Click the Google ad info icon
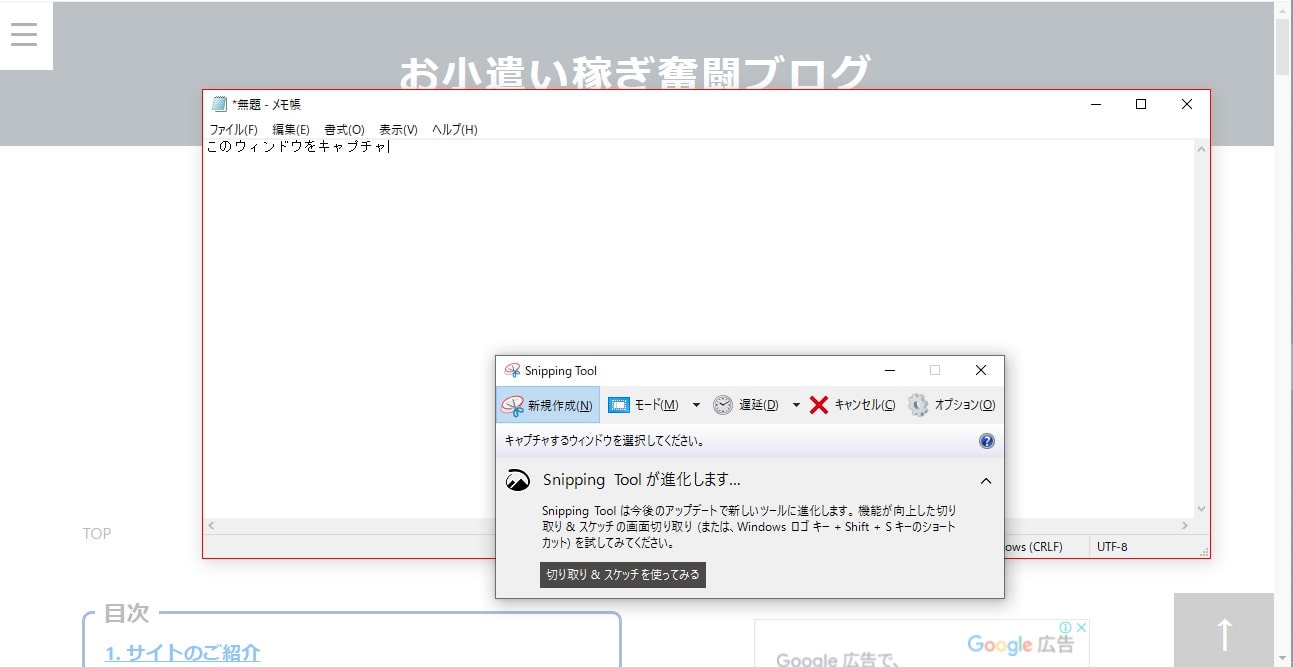 (x=1066, y=627)
